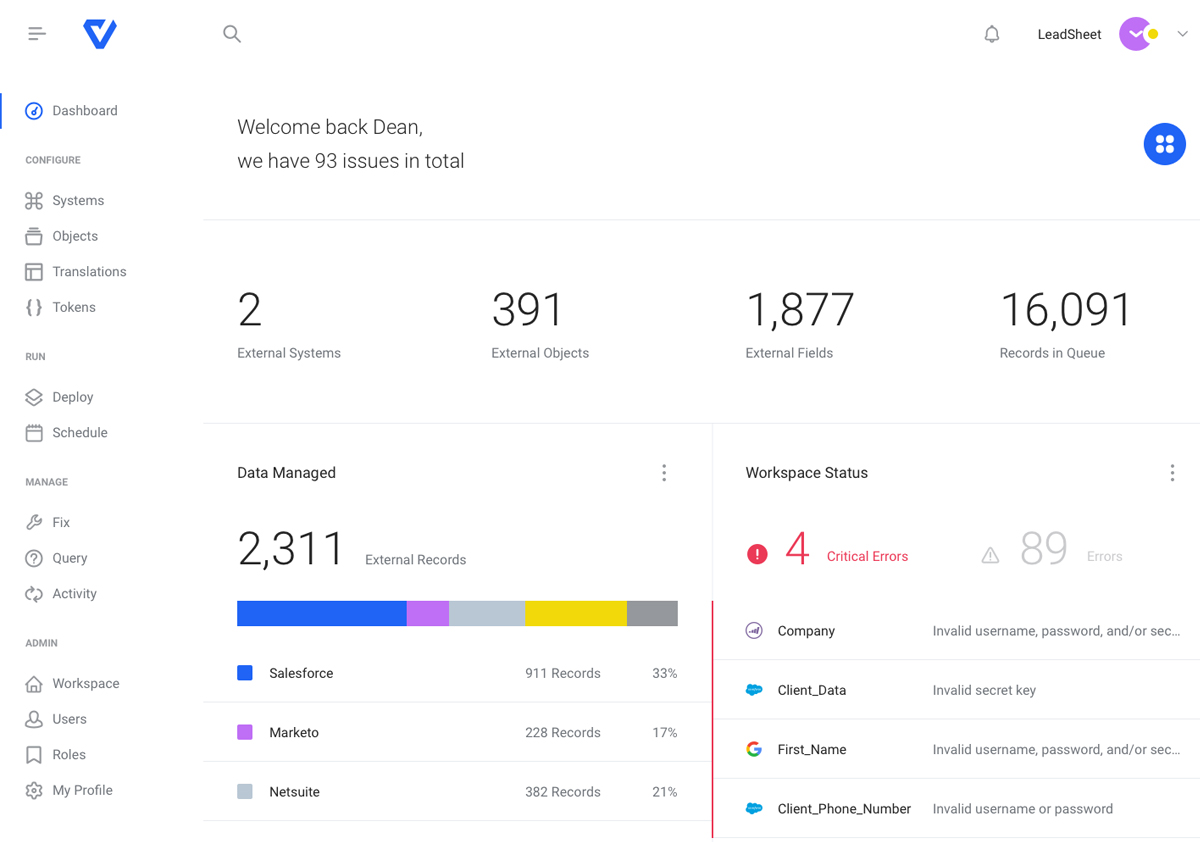
Task: Go to the Tokens page
Action: point(73,307)
